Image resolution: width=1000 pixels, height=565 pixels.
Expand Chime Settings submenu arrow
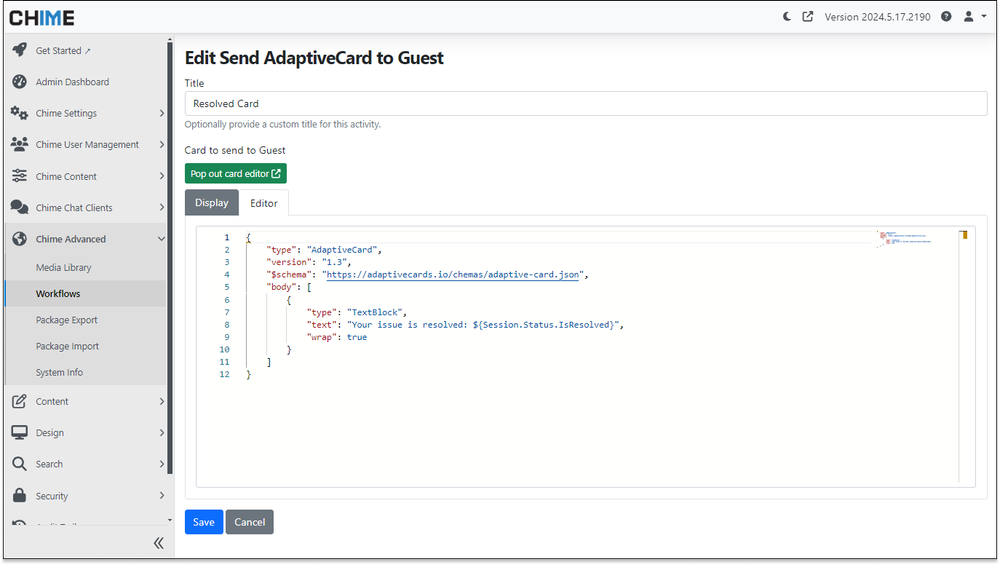(161, 113)
